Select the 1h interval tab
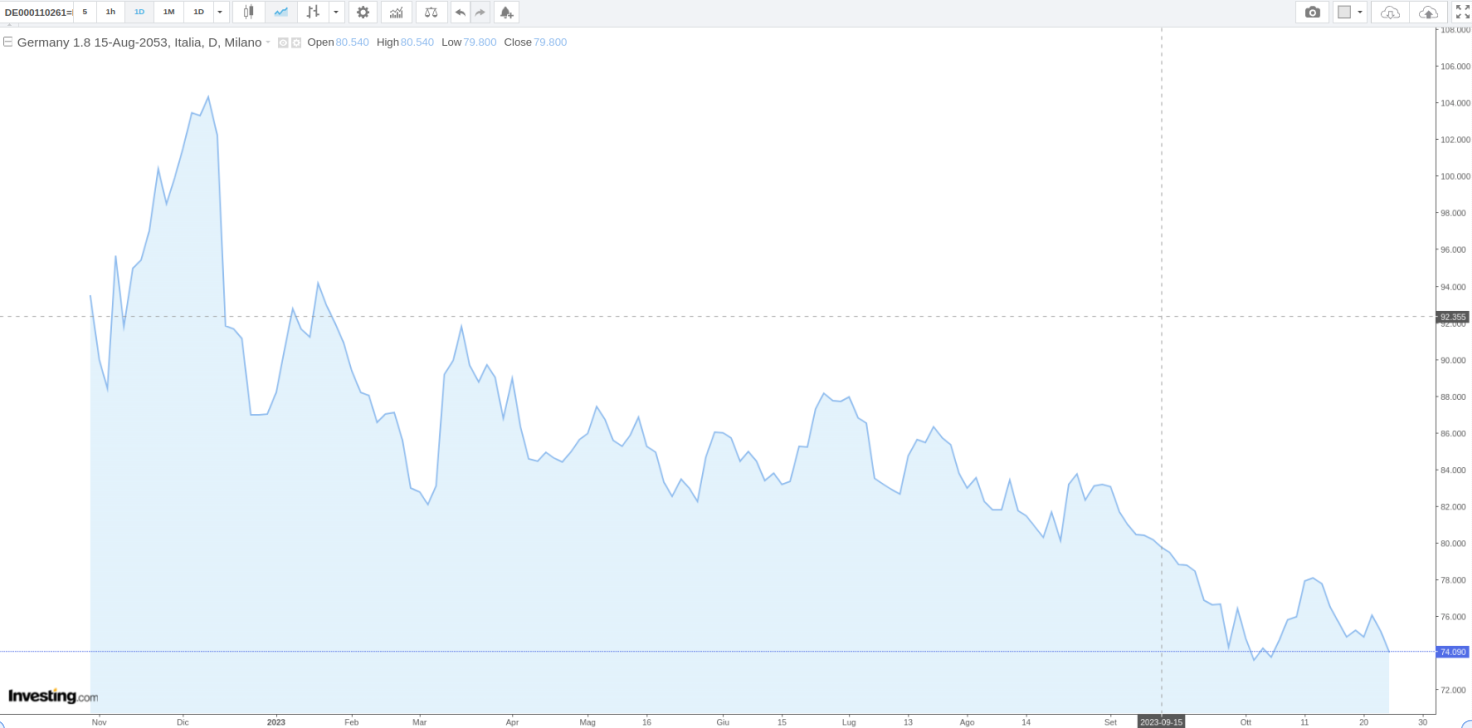Screen dimensions: 1472x728 (x=111, y=12)
